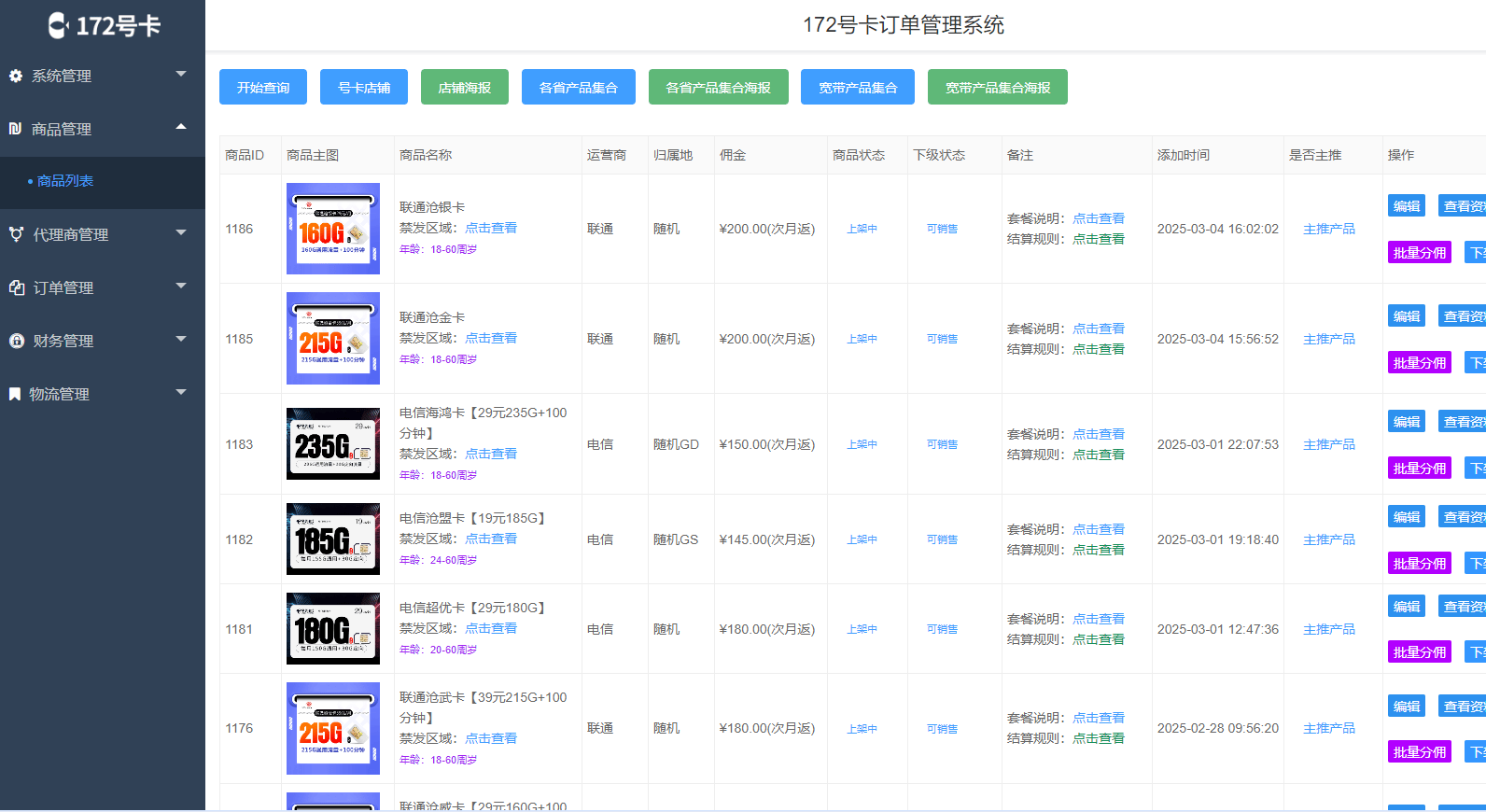Image resolution: width=1486 pixels, height=812 pixels.
Task: Open product 1183 235G thumbnail
Action: (x=333, y=444)
